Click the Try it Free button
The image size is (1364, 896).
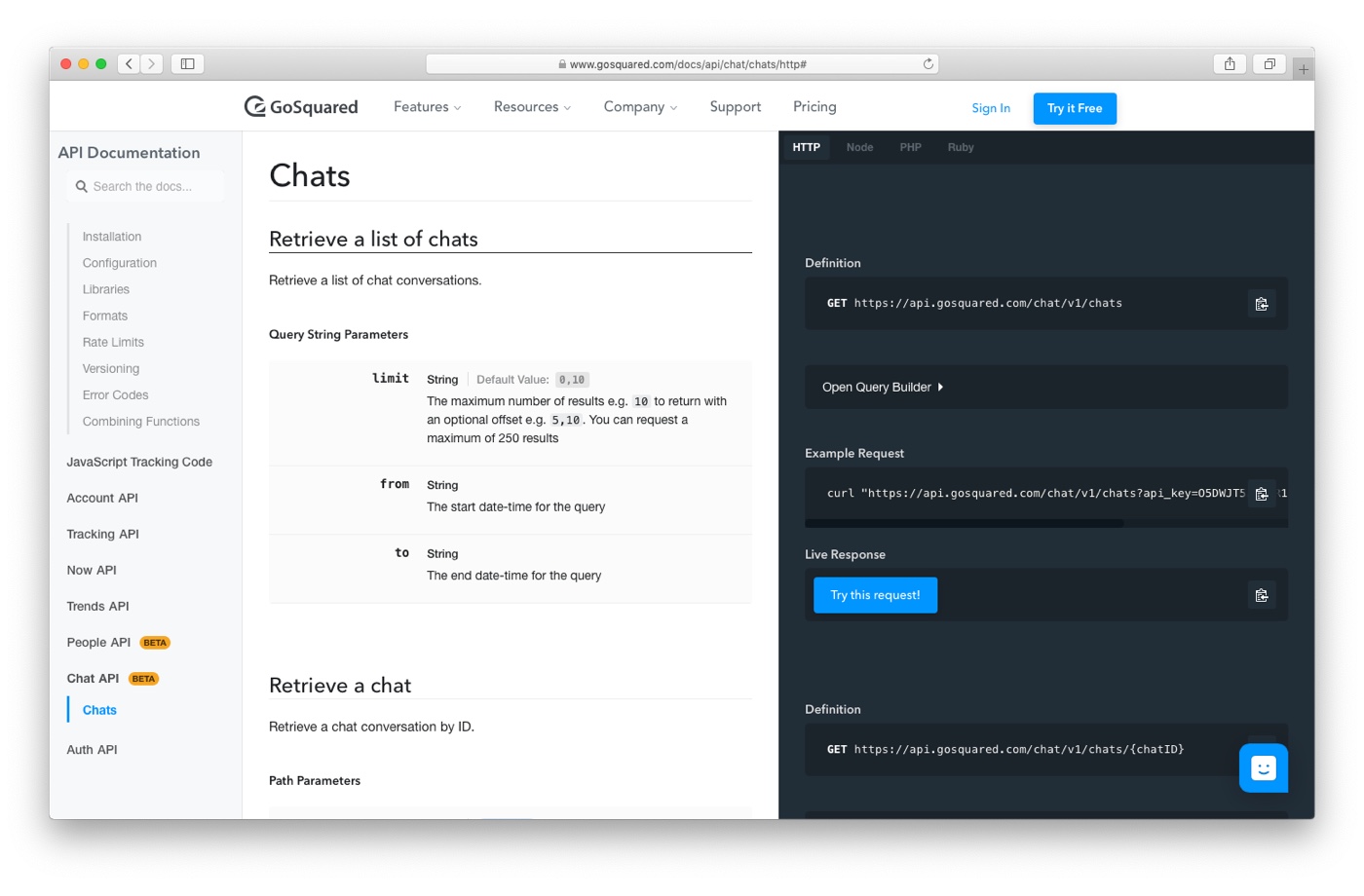pyautogui.click(x=1074, y=108)
